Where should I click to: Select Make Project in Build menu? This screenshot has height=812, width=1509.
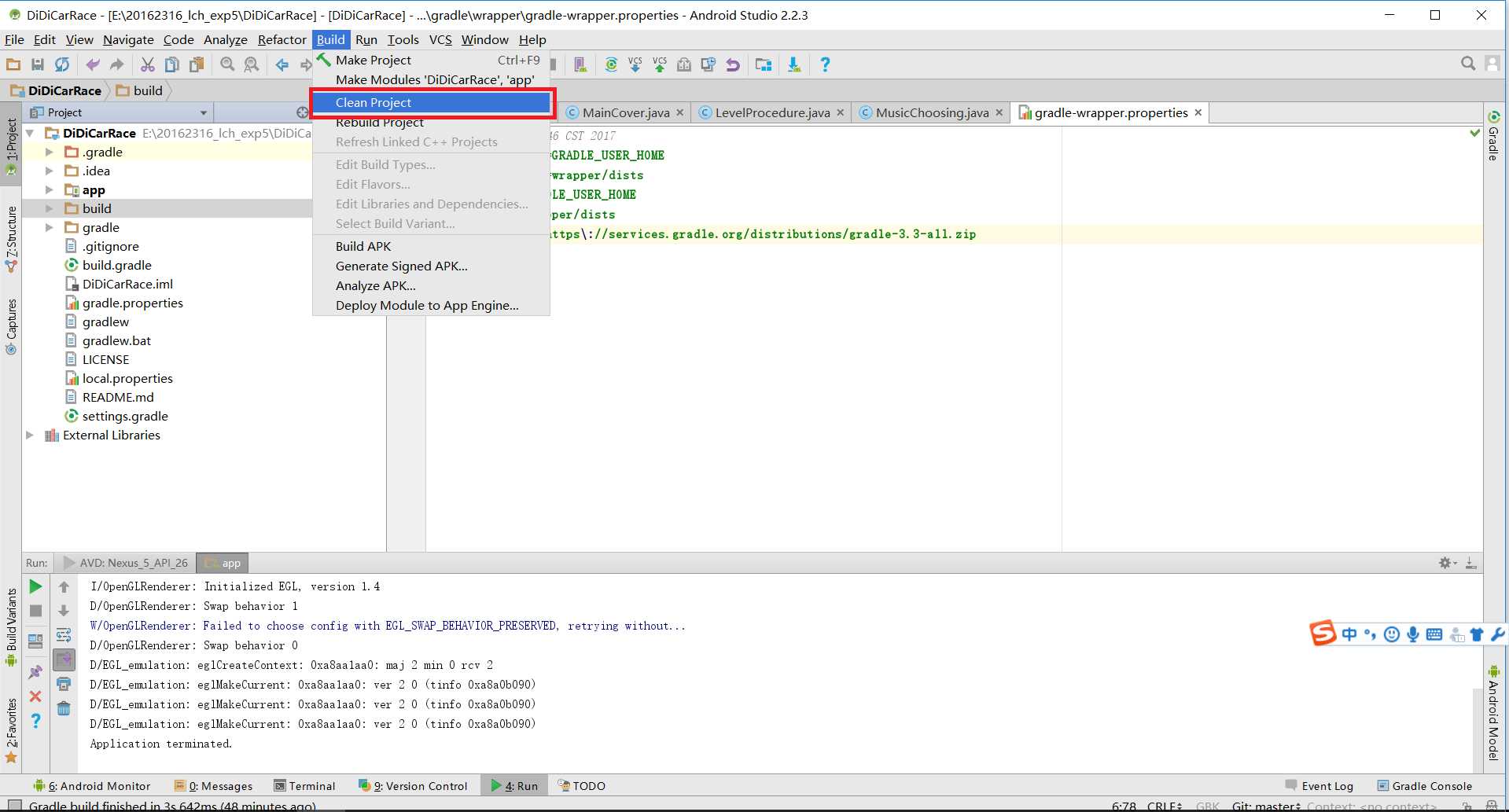tap(431, 60)
